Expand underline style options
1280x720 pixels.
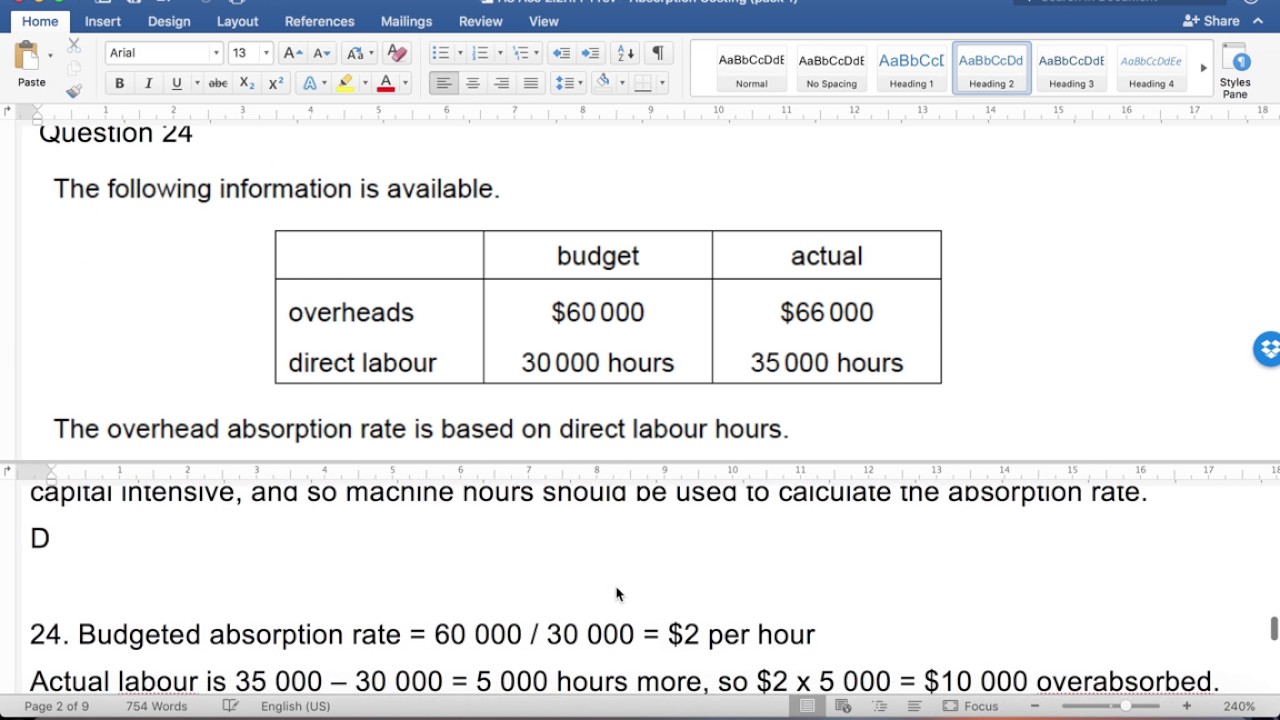(x=196, y=83)
